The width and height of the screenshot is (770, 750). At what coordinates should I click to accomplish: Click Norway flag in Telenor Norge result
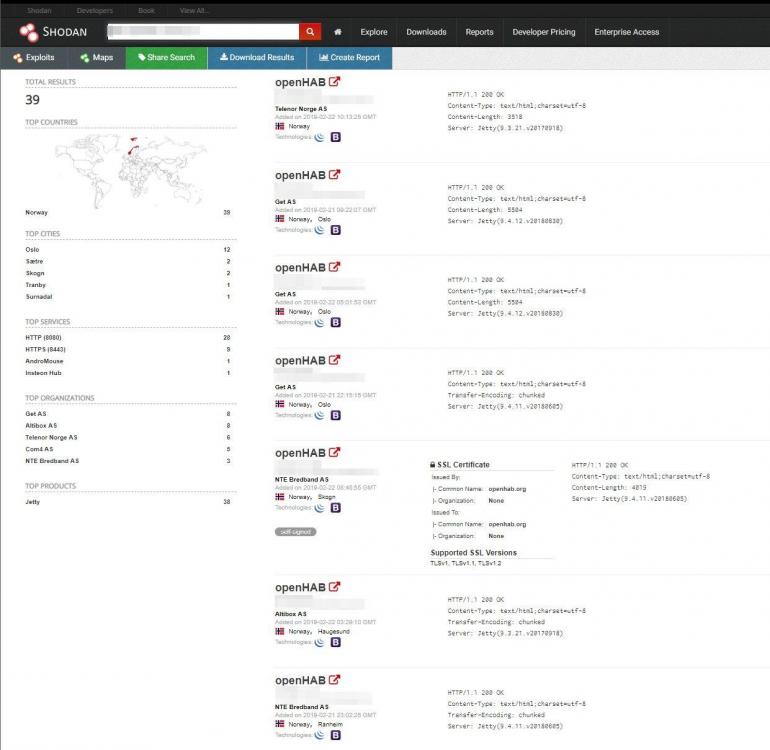280,126
